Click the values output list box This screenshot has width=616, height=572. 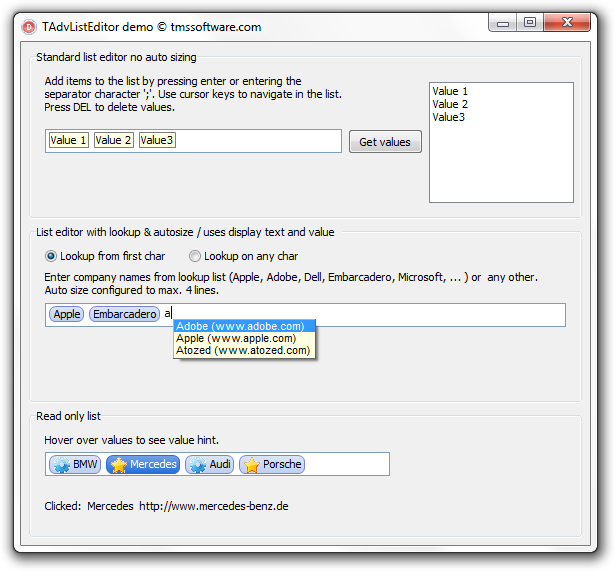coord(501,142)
